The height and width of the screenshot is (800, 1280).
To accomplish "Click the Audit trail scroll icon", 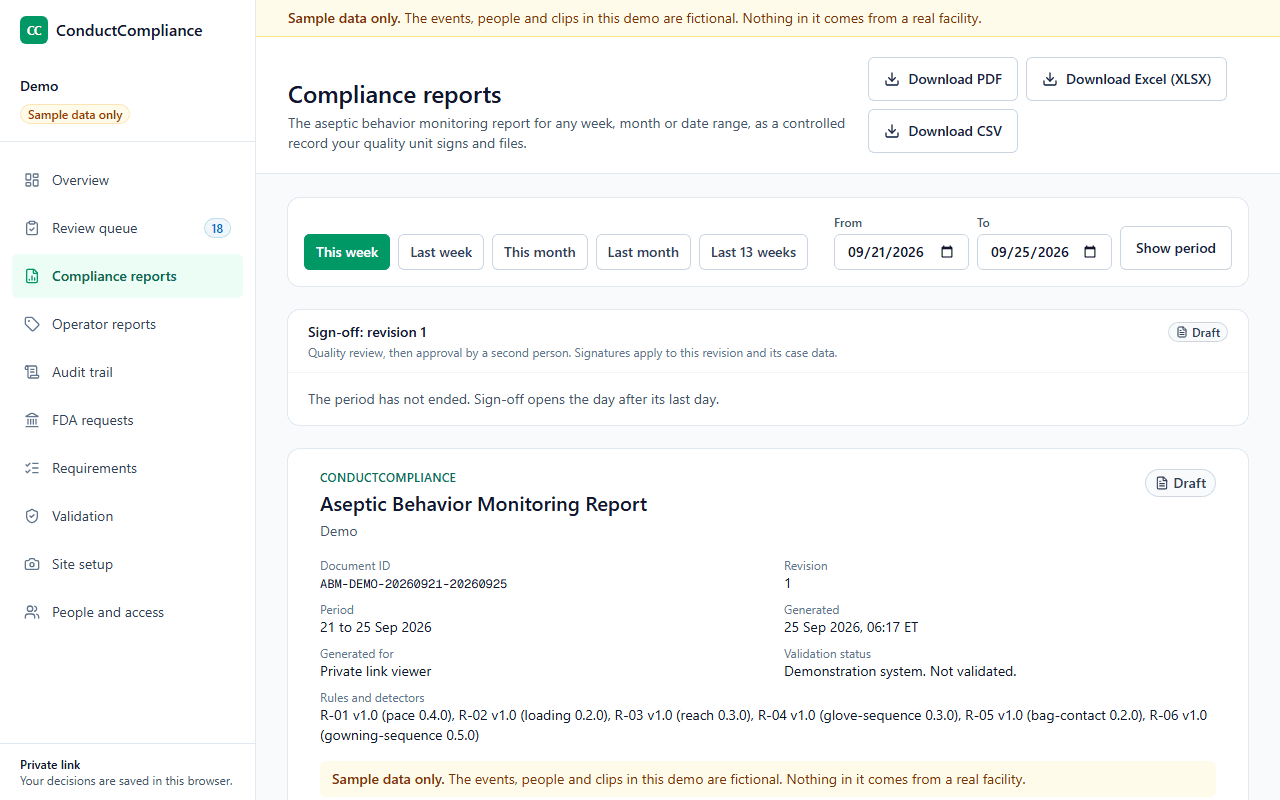I will [32, 372].
